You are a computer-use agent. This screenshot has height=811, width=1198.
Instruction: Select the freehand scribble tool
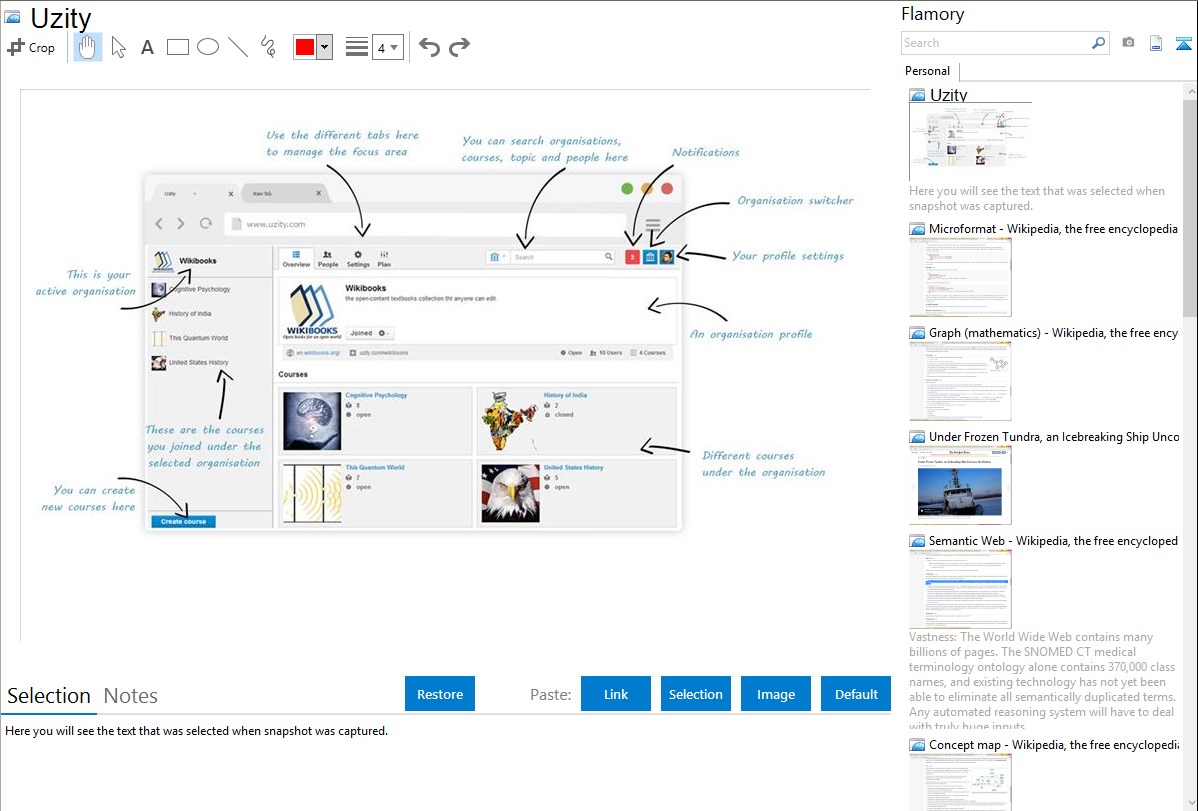tap(268, 47)
